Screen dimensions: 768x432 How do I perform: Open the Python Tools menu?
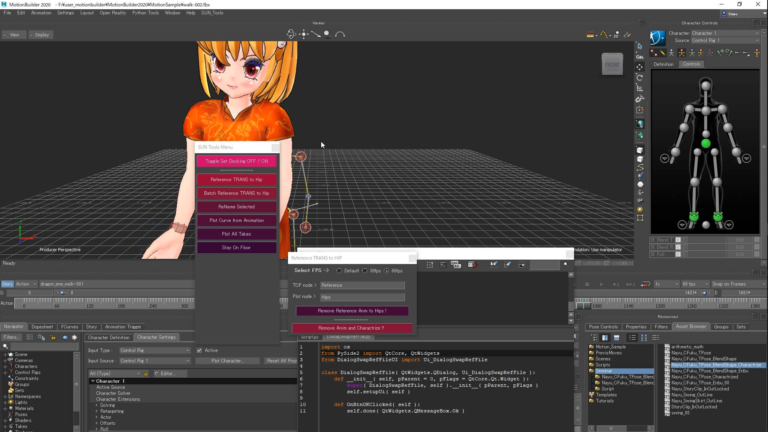(145, 13)
